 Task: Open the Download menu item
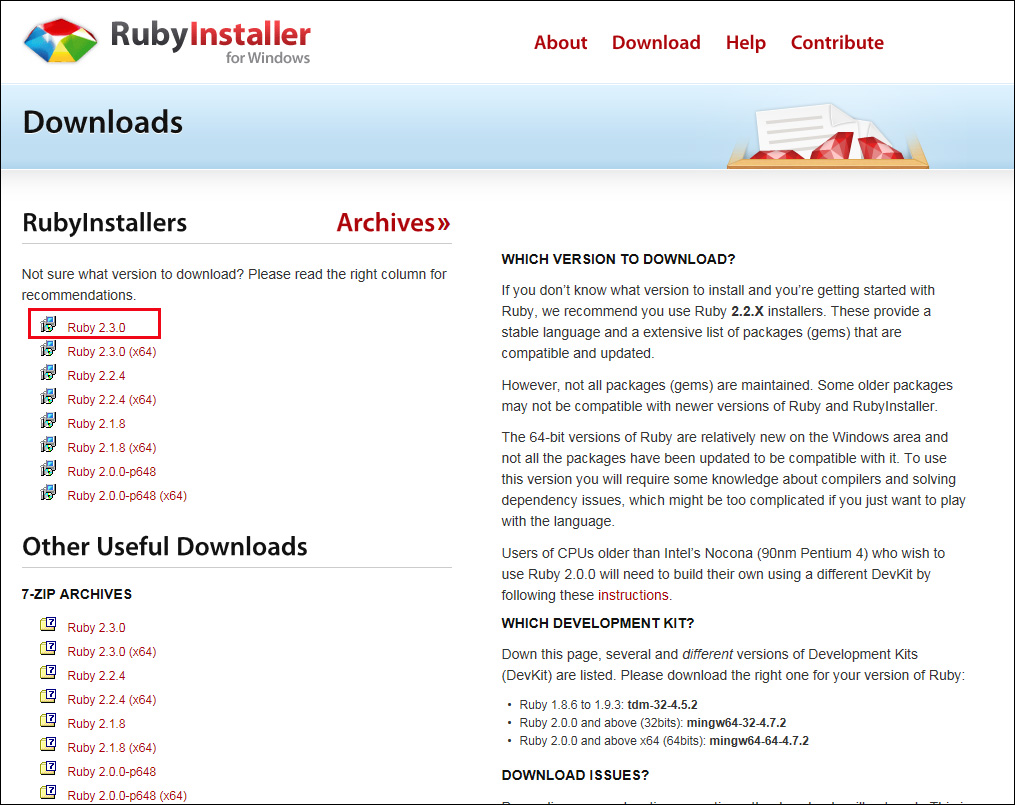(656, 42)
